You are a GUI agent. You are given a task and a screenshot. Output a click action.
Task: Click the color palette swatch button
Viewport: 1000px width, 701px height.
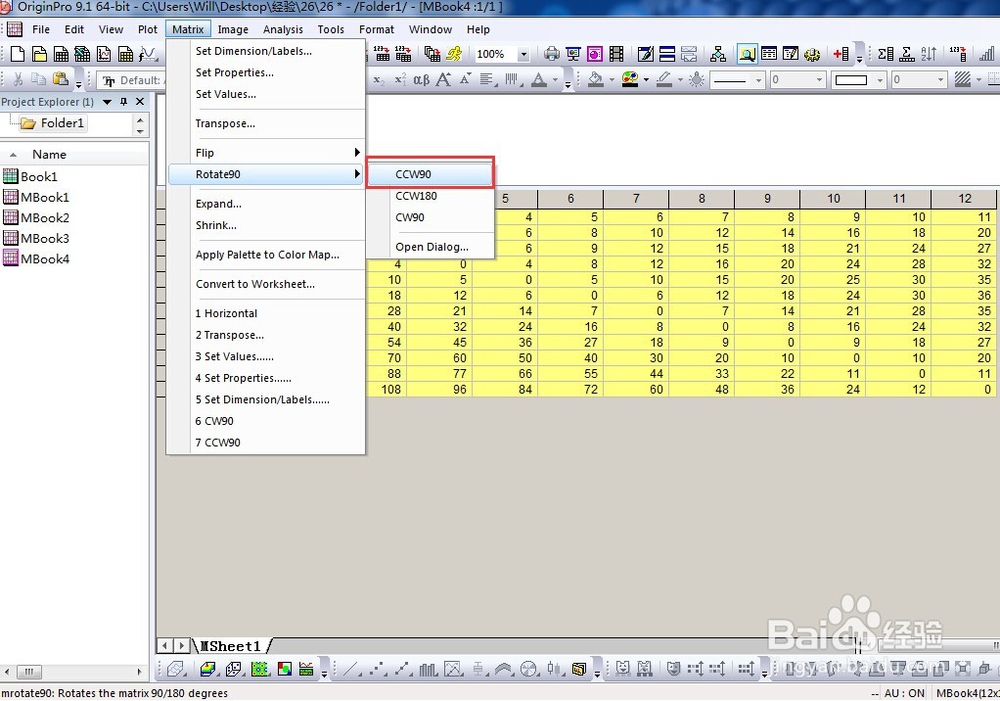(x=630, y=80)
